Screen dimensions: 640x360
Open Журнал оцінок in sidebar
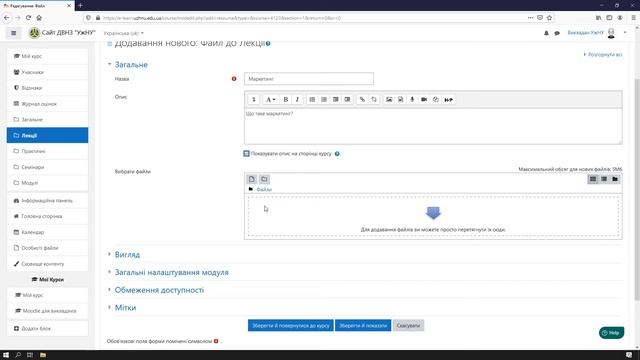[47, 104]
